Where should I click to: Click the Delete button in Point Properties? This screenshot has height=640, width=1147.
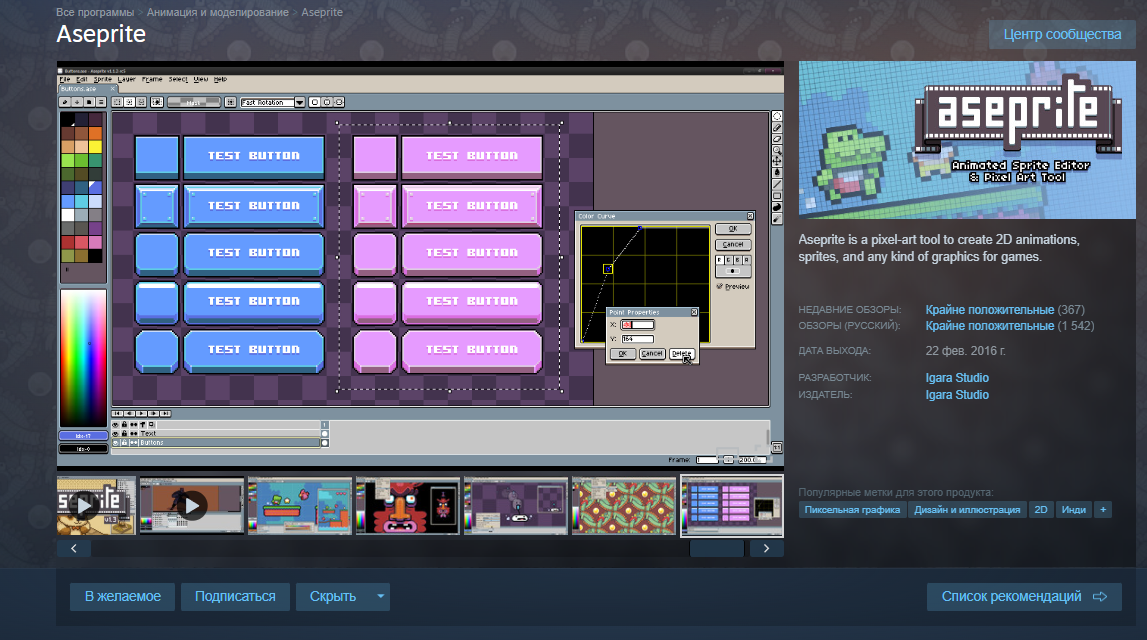[x=682, y=353]
